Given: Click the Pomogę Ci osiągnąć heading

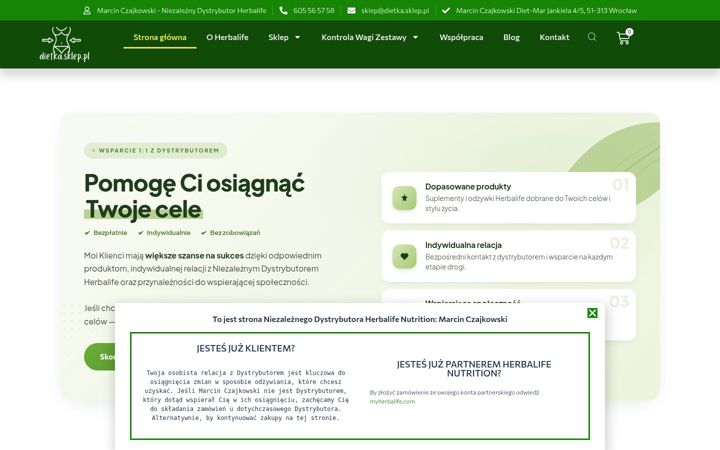Looking at the screenshot, I should [194, 183].
